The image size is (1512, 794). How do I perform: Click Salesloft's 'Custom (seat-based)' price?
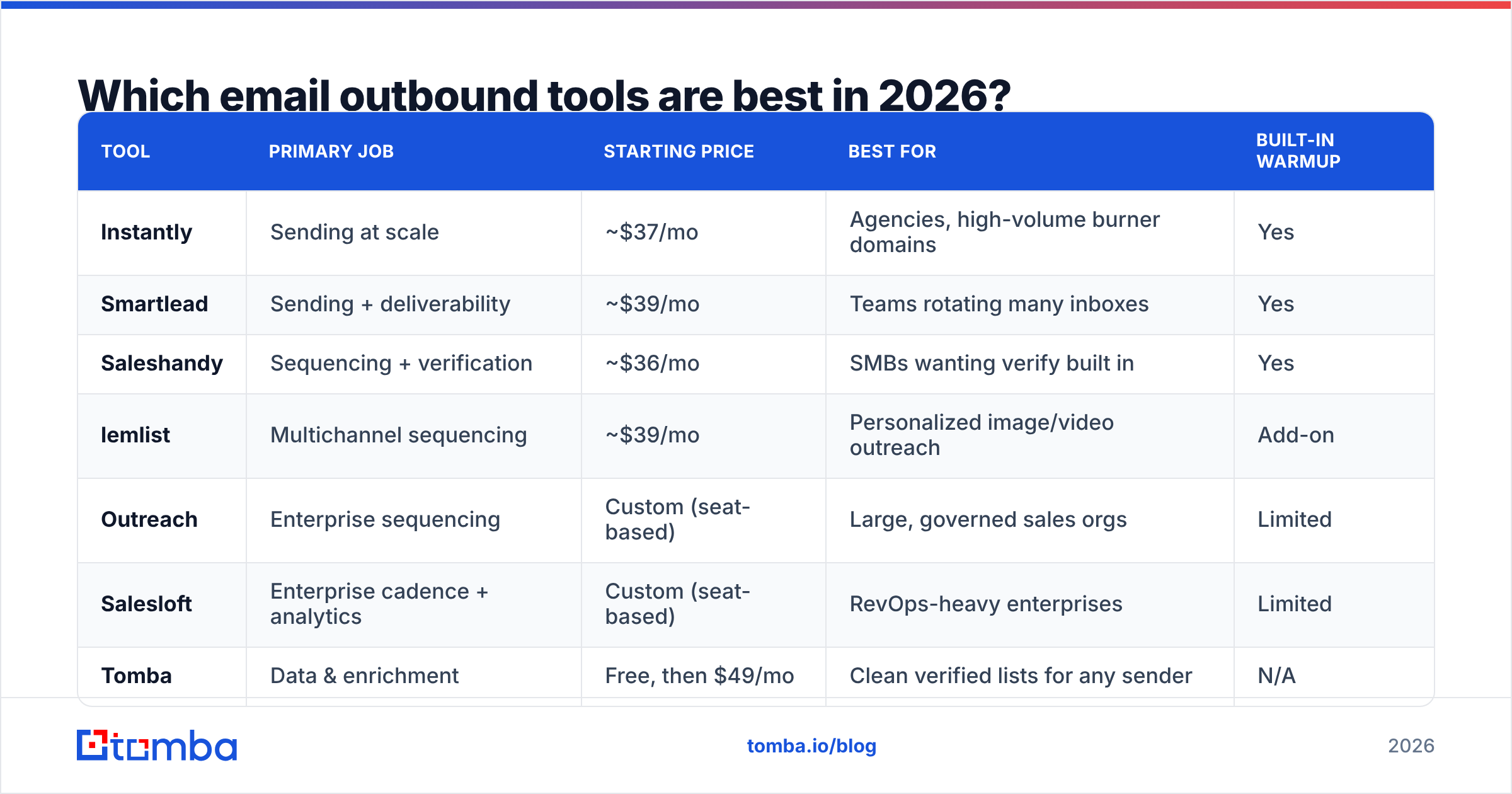pyautogui.click(x=678, y=604)
